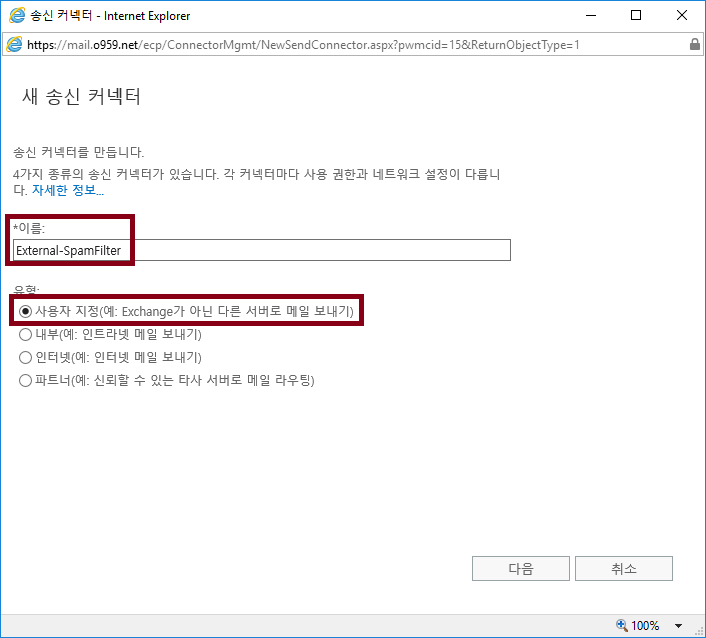Click the window resize grip corner

pyautogui.click(x=700, y=632)
